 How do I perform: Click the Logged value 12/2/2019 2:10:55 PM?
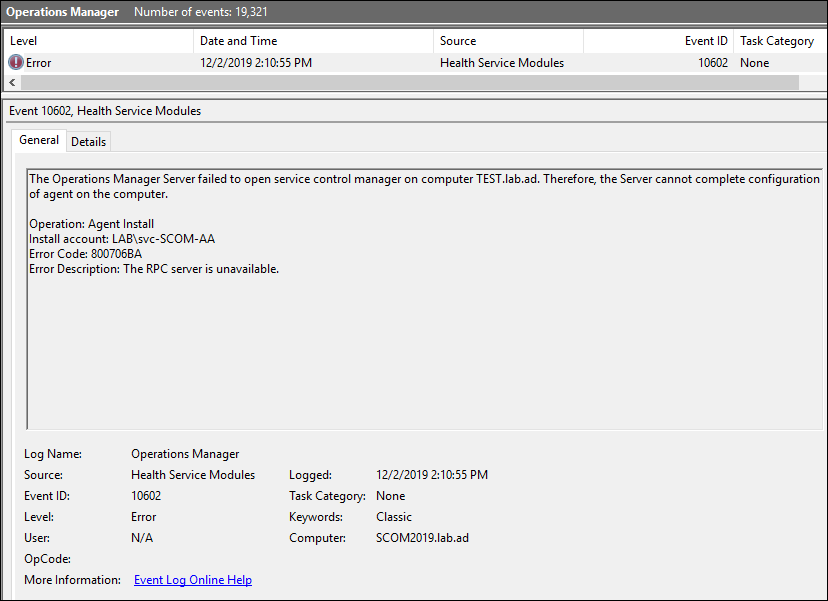[432, 475]
